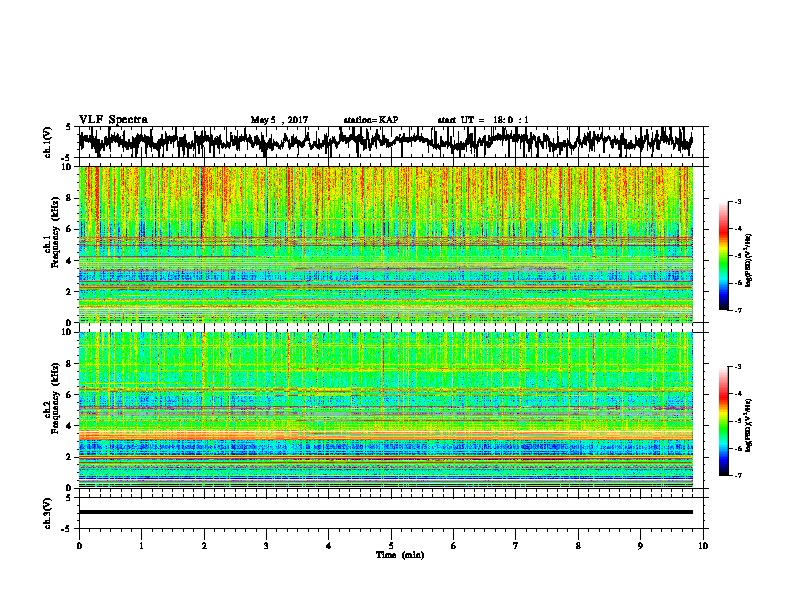792x612 pixels.
Task: Click the ch.1 color scale bar
Action: [723, 256]
